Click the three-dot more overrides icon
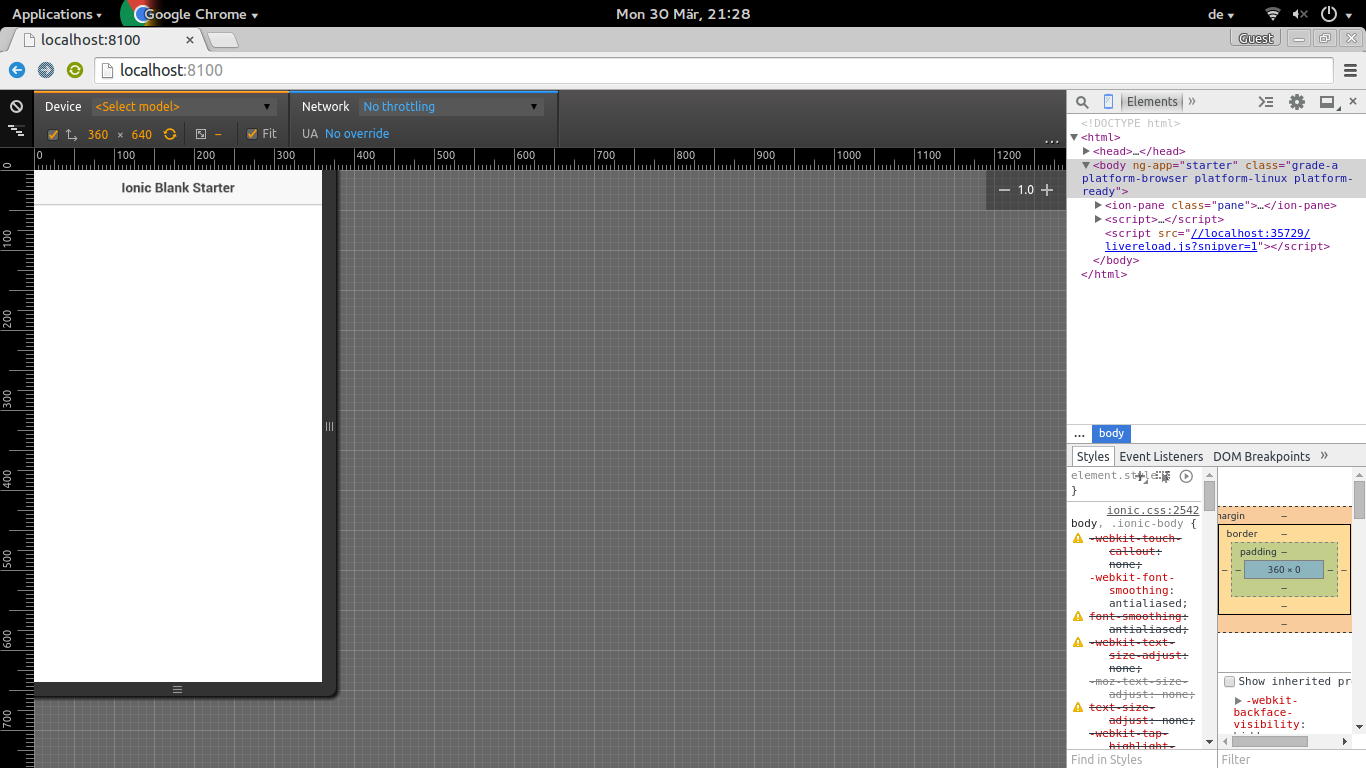The width and height of the screenshot is (1366, 768). [1051, 142]
